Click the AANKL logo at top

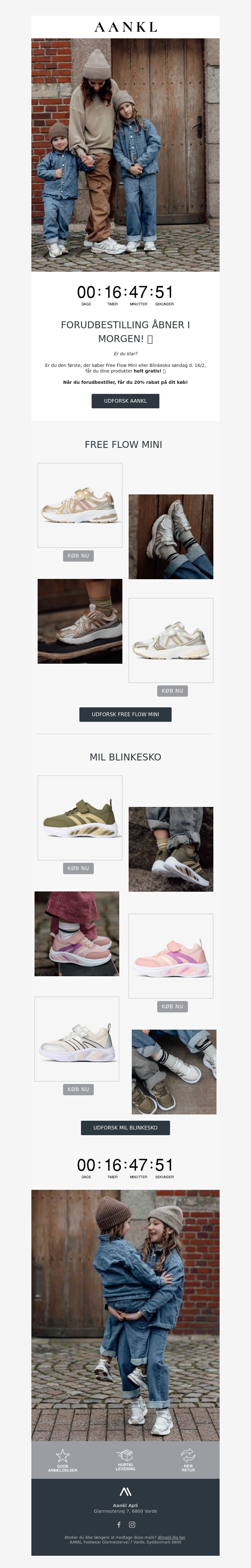pos(125,27)
